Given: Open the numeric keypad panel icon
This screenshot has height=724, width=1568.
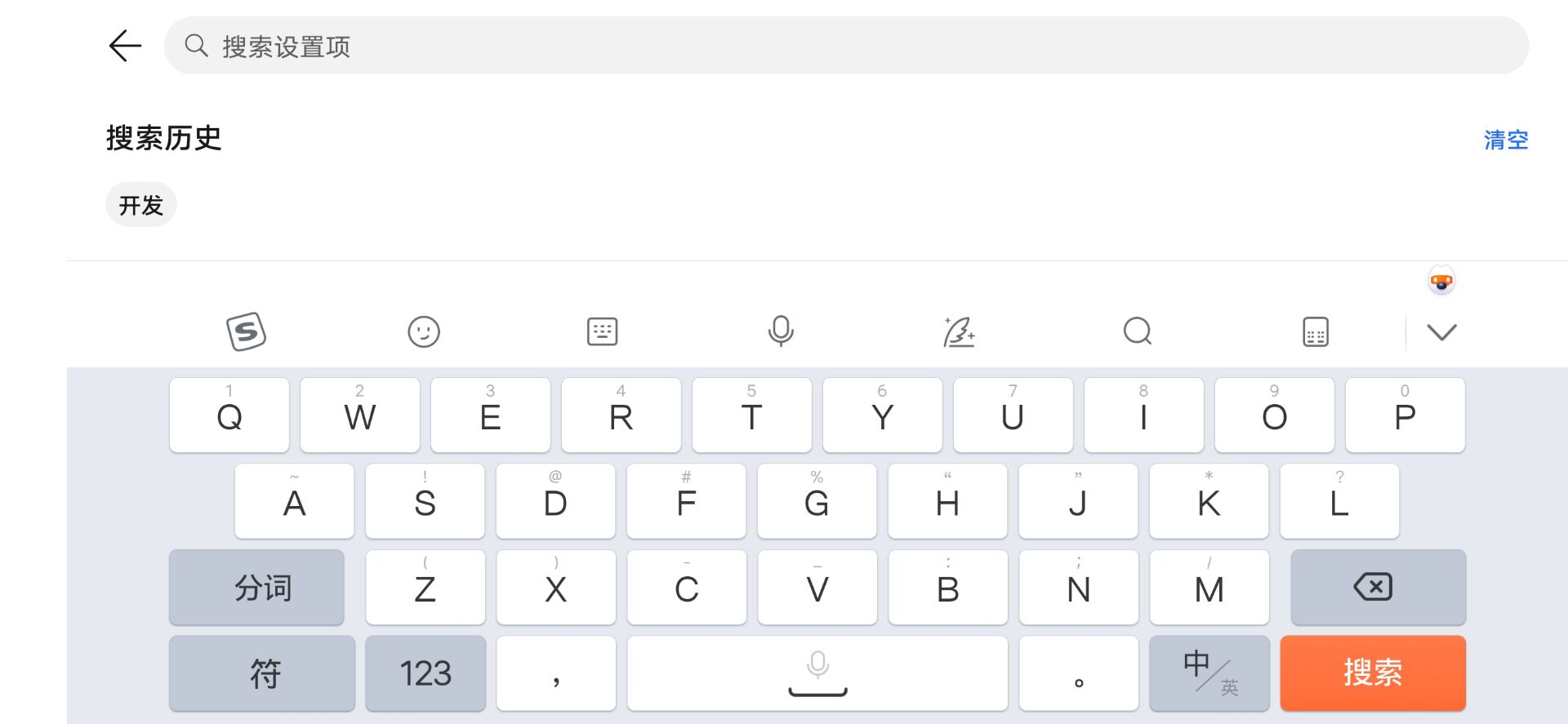Looking at the screenshot, I should click(x=1316, y=332).
